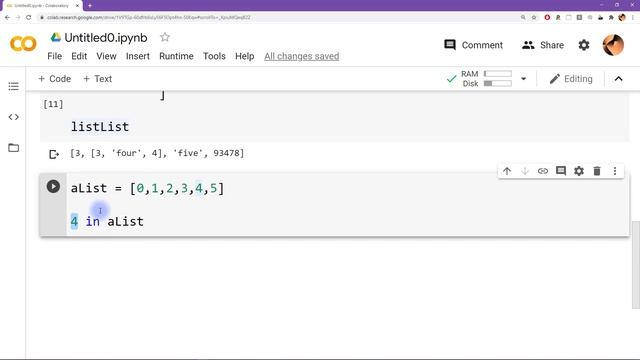Screen dimensions: 640x360
Task: Open the Edit menu
Action: point(79,56)
